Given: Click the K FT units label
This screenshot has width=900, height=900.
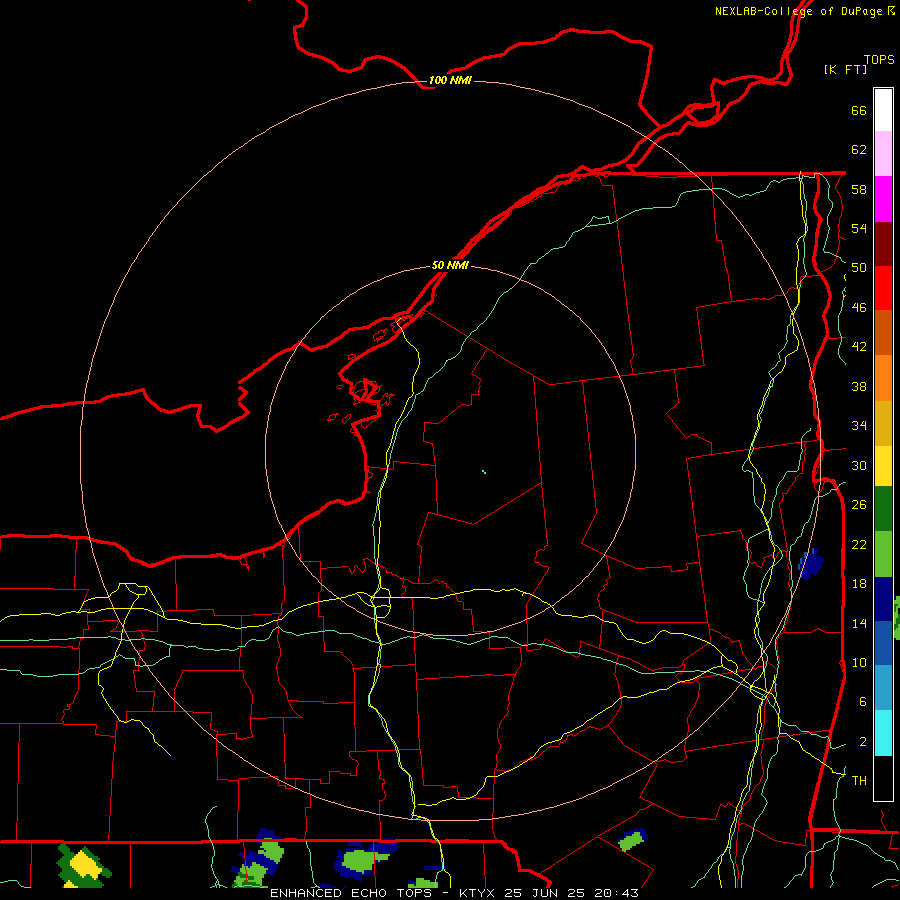Looking at the screenshot, I should 845,69.
